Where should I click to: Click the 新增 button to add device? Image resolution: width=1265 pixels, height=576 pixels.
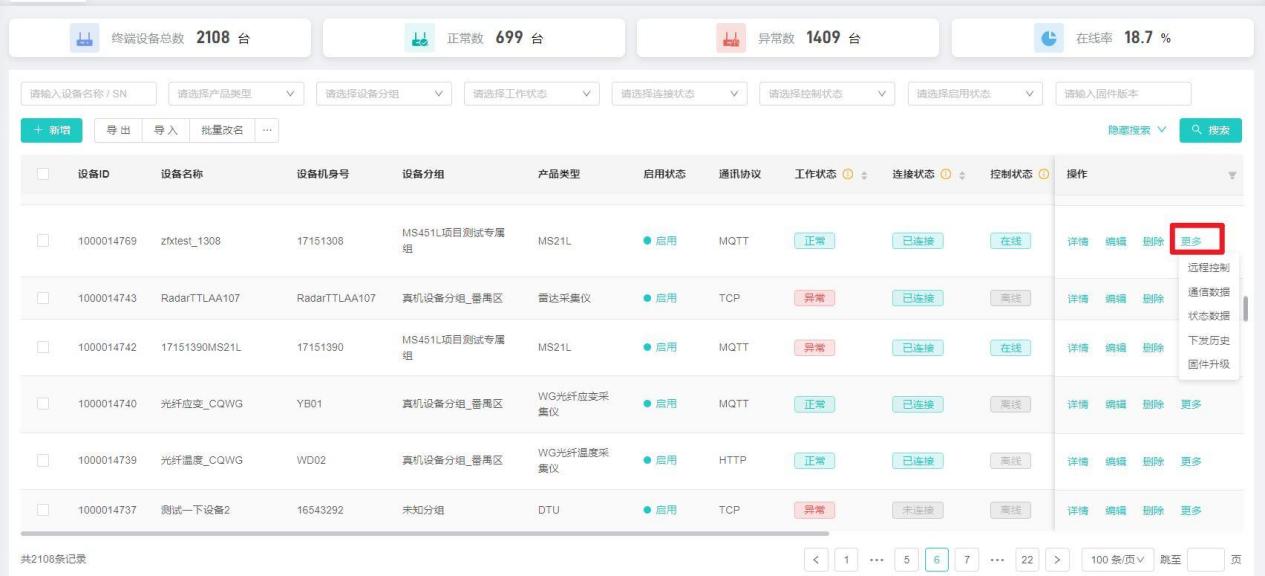52,130
